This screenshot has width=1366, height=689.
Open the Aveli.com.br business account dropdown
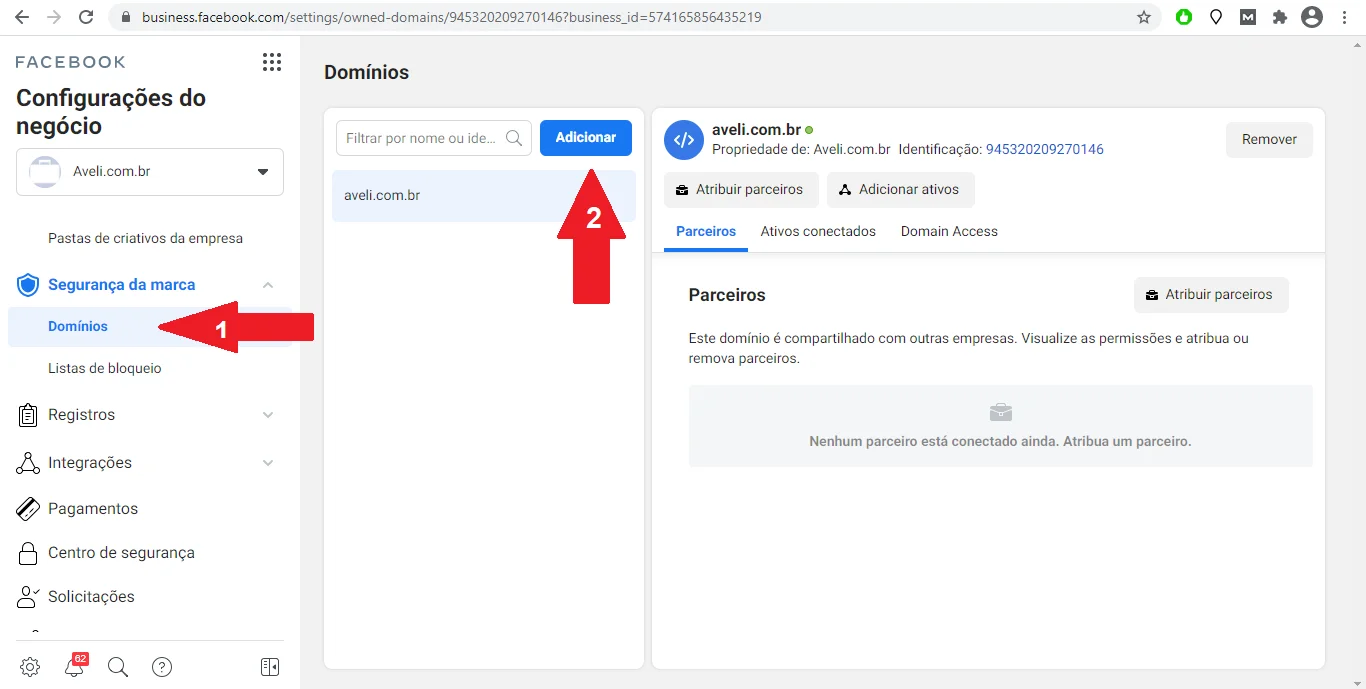coord(150,172)
